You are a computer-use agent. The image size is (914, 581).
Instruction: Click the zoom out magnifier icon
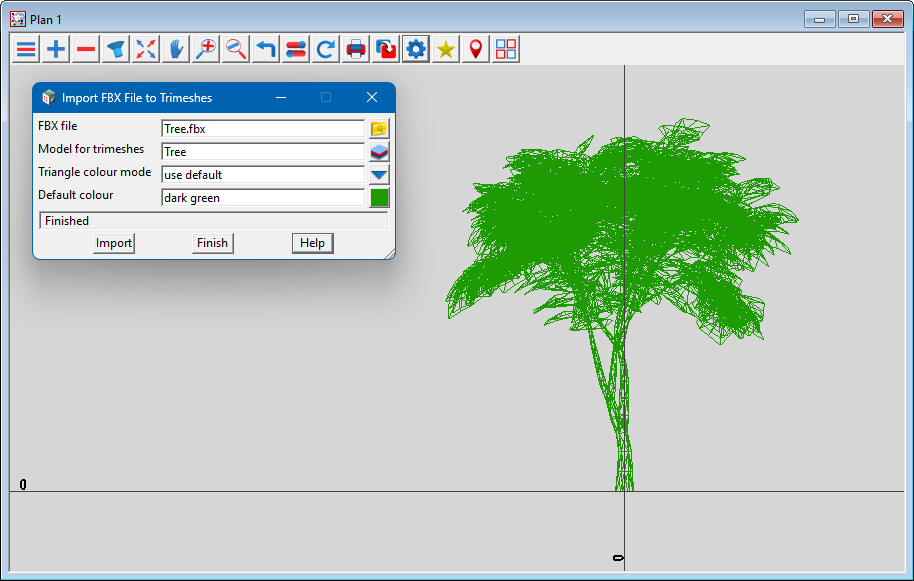[x=236, y=49]
